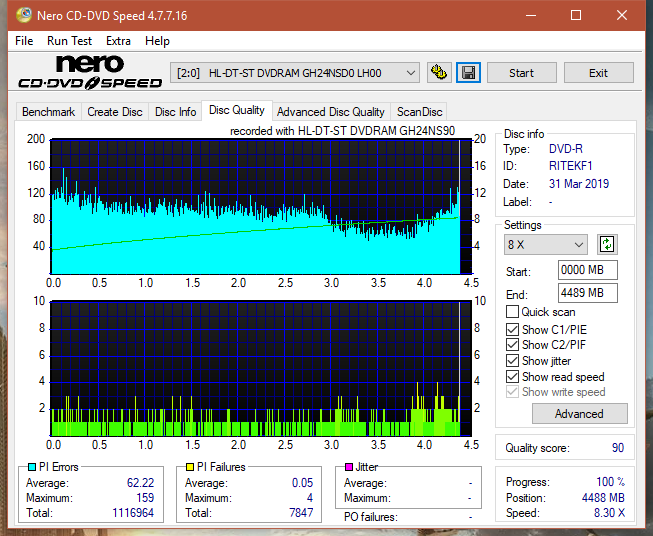Select the Disc Quality tab

point(237,110)
